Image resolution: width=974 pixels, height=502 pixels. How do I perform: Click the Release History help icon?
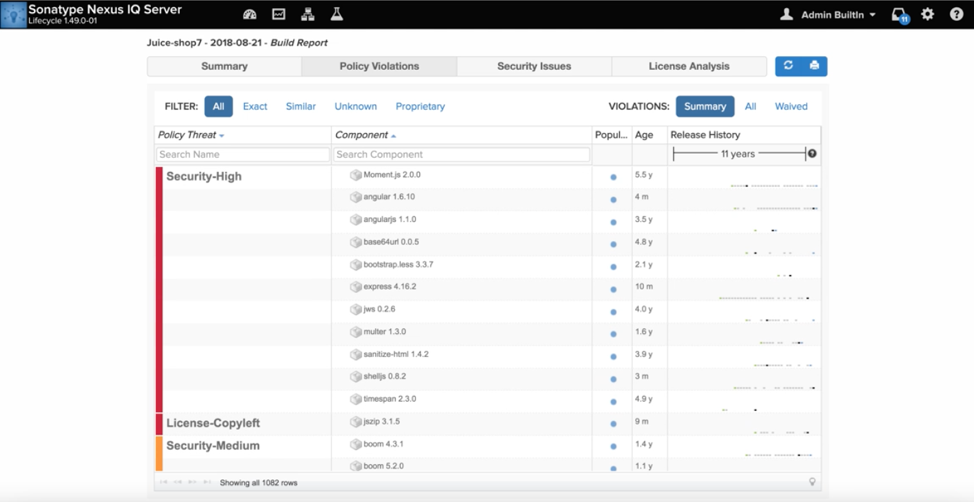(x=812, y=154)
